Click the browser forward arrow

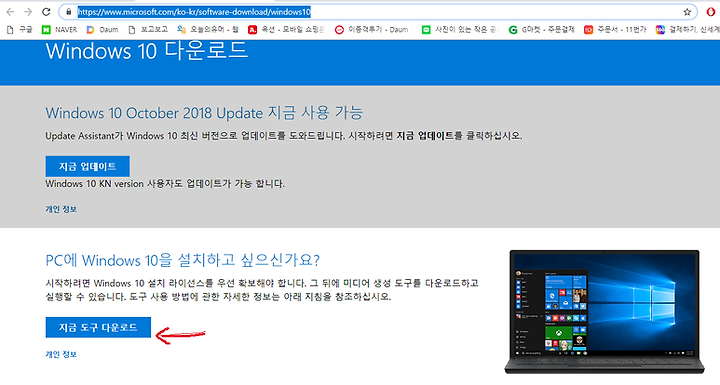(28, 12)
